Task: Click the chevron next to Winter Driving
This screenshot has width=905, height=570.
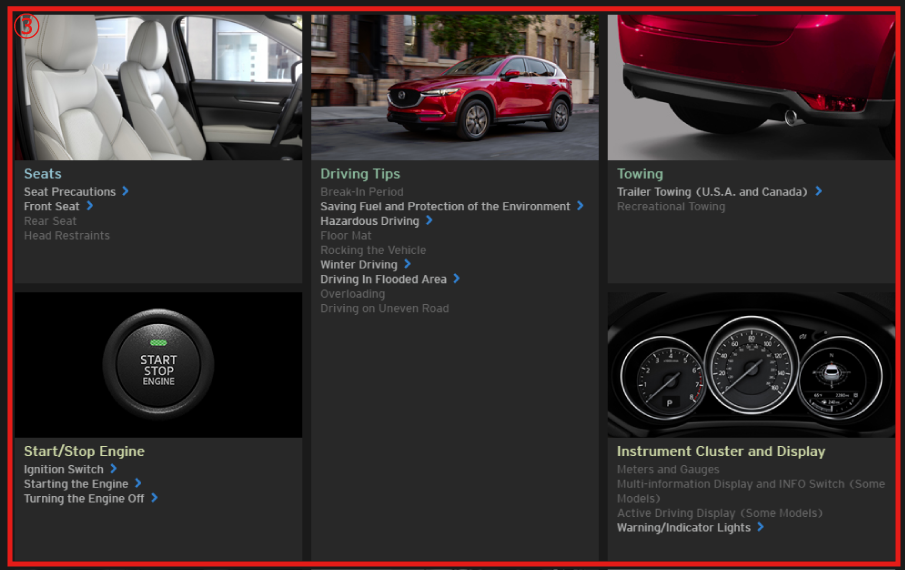Action: (407, 264)
